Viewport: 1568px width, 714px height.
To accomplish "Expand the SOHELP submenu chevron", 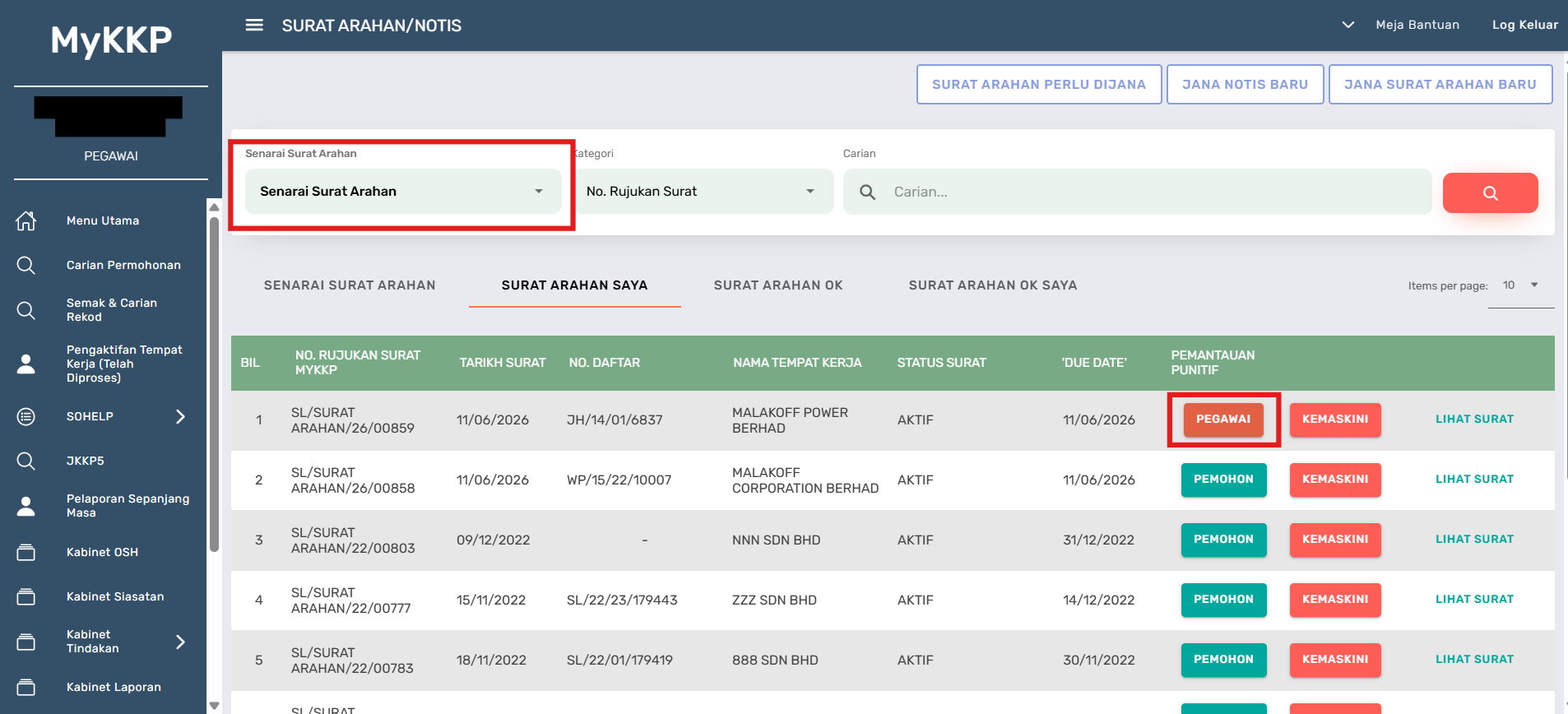I will [x=181, y=416].
